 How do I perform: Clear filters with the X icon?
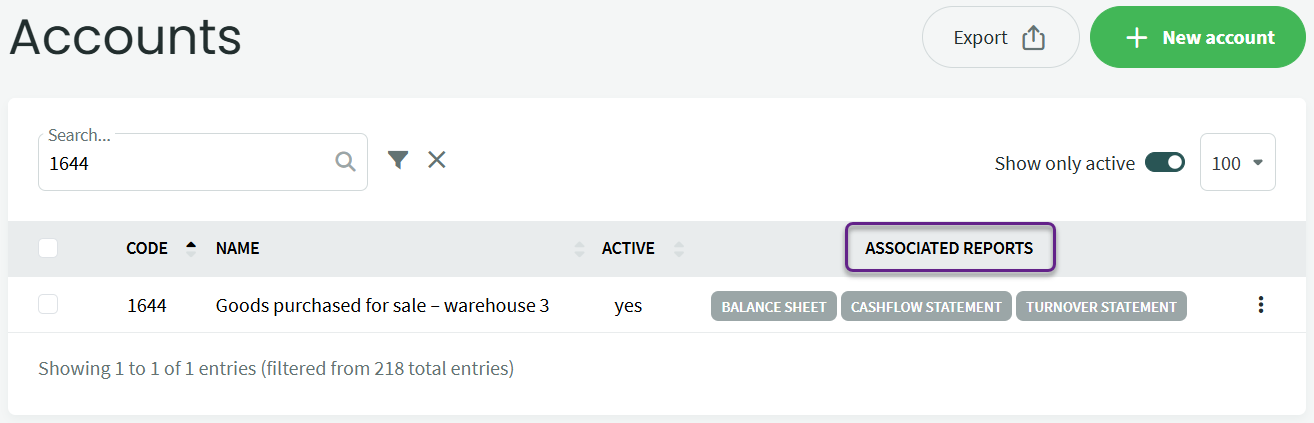(x=437, y=160)
